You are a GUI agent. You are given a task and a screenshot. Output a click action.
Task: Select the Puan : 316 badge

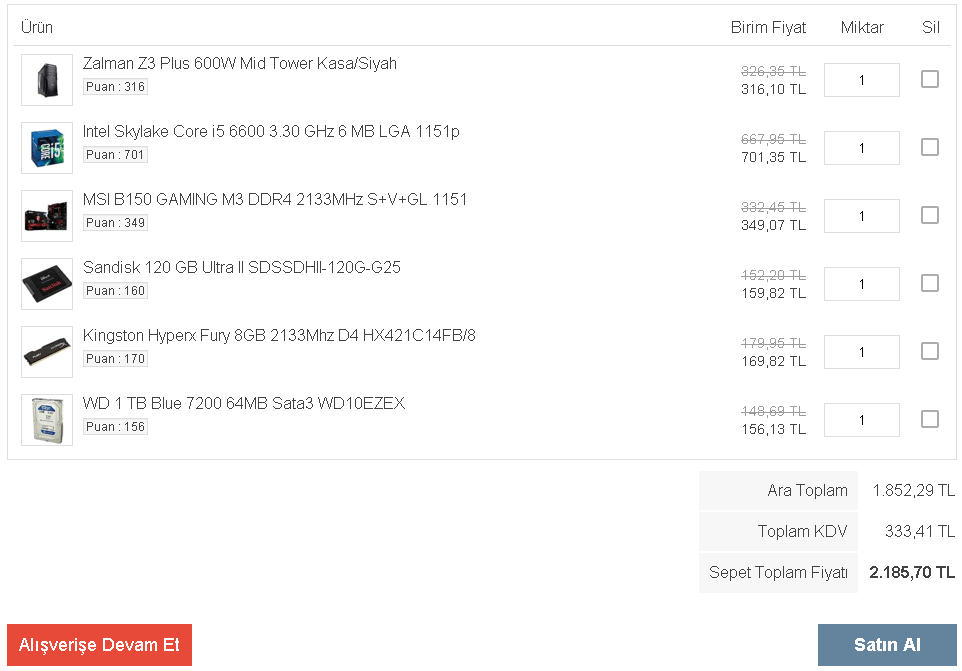coord(115,87)
